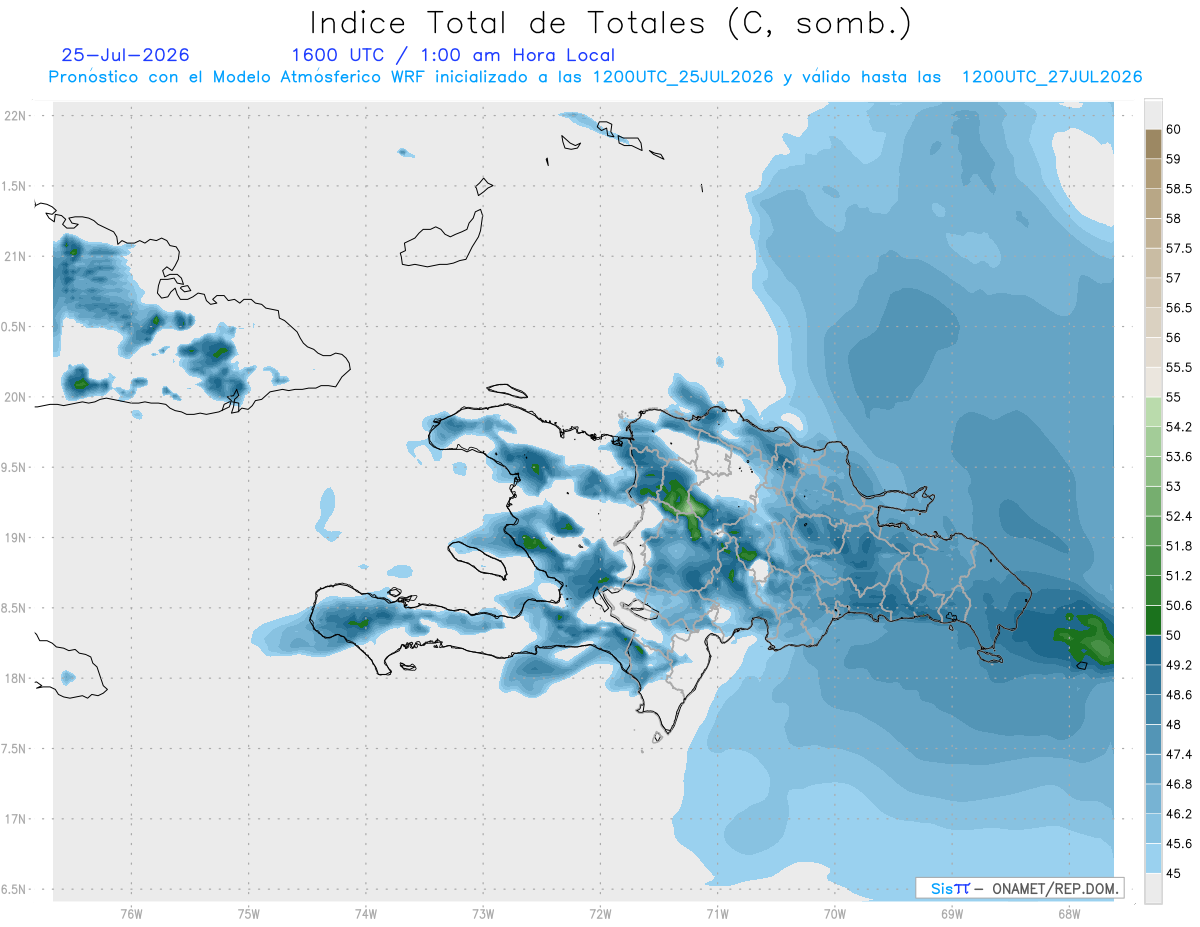The height and width of the screenshot is (927, 1200).
Task: Click the colorbar value '52.4'
Action: 1178,516
